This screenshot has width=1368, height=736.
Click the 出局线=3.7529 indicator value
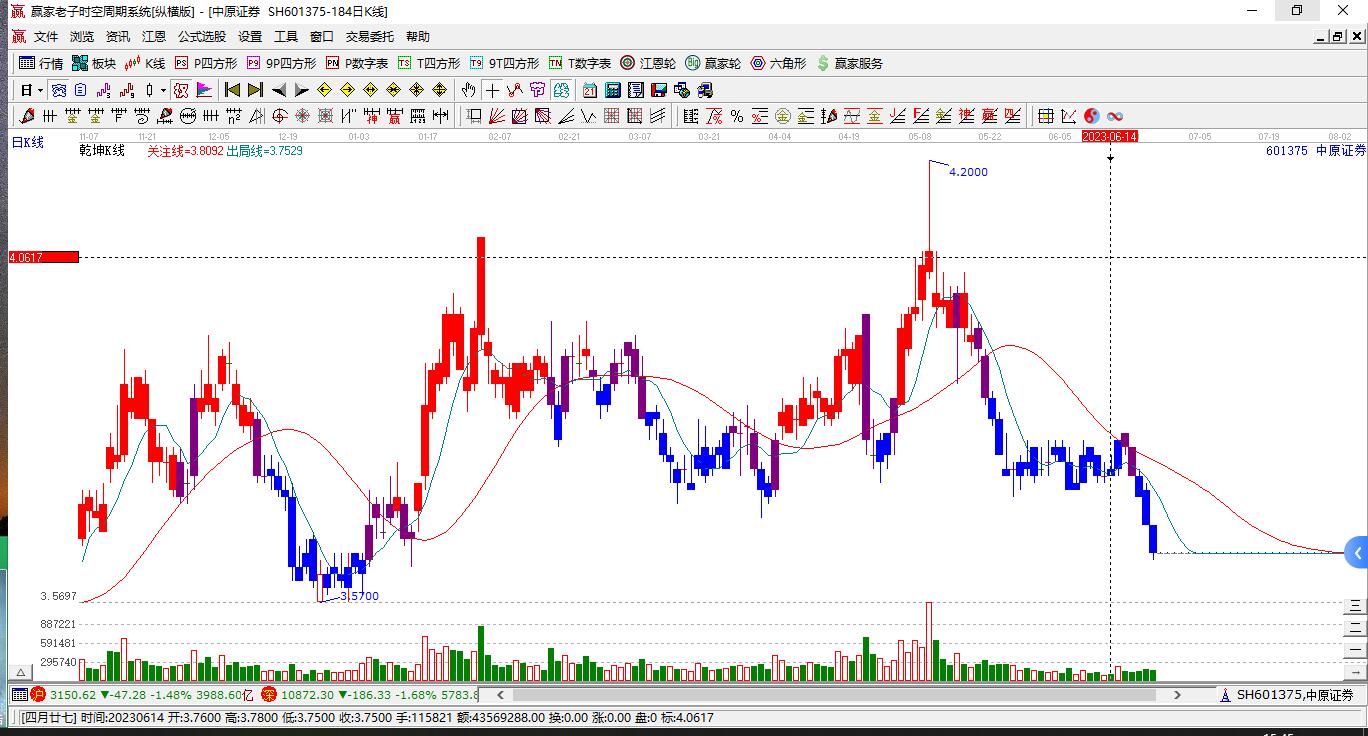pos(265,151)
